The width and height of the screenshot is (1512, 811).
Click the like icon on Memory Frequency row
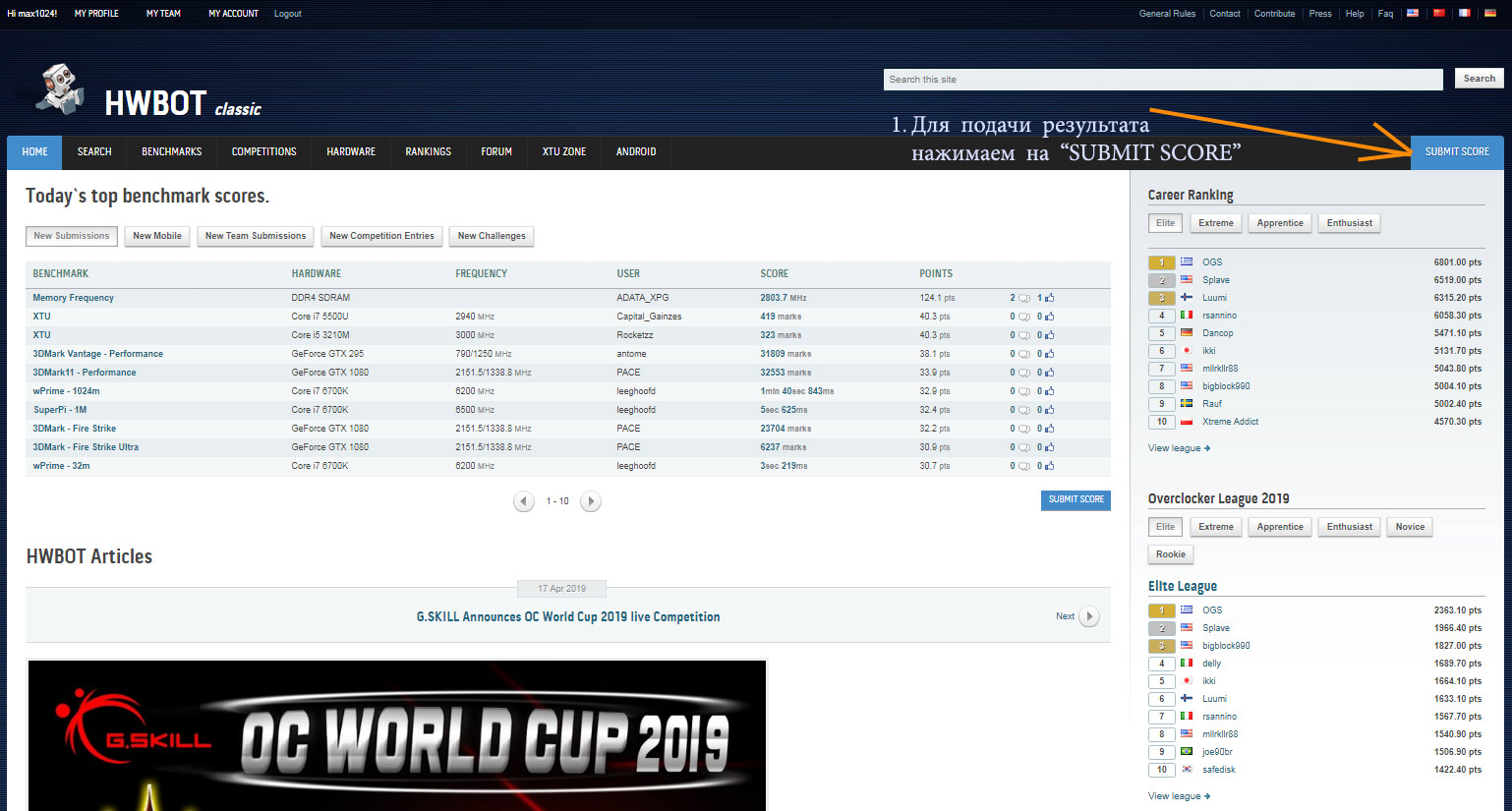click(x=1050, y=298)
